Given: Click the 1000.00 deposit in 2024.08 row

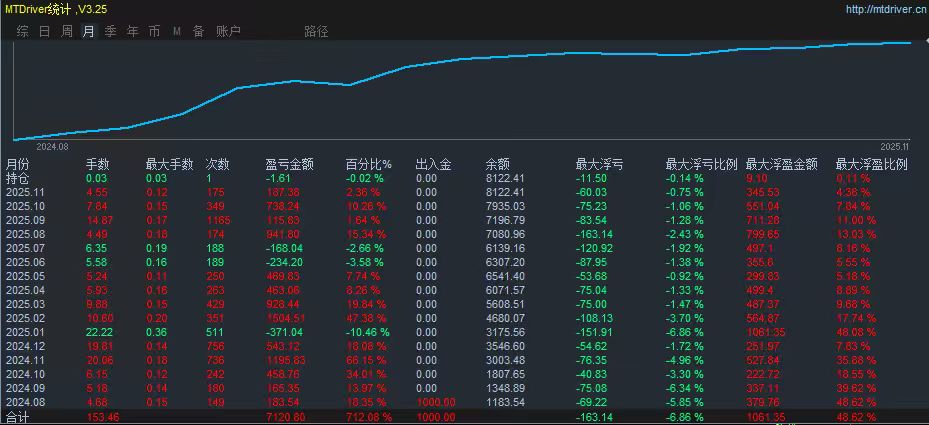Looking at the screenshot, I should pyautogui.click(x=435, y=402).
